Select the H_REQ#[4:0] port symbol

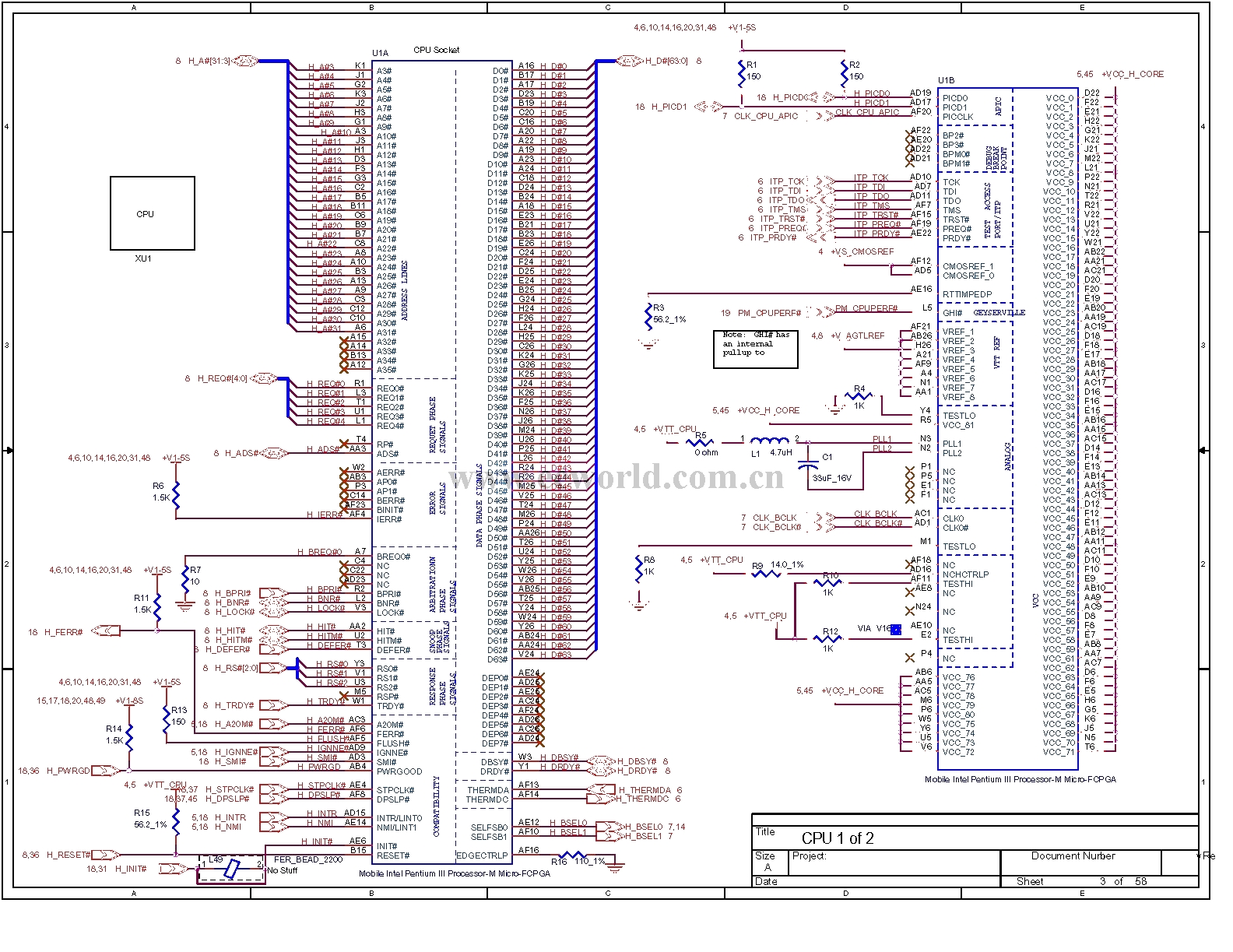coord(262,378)
